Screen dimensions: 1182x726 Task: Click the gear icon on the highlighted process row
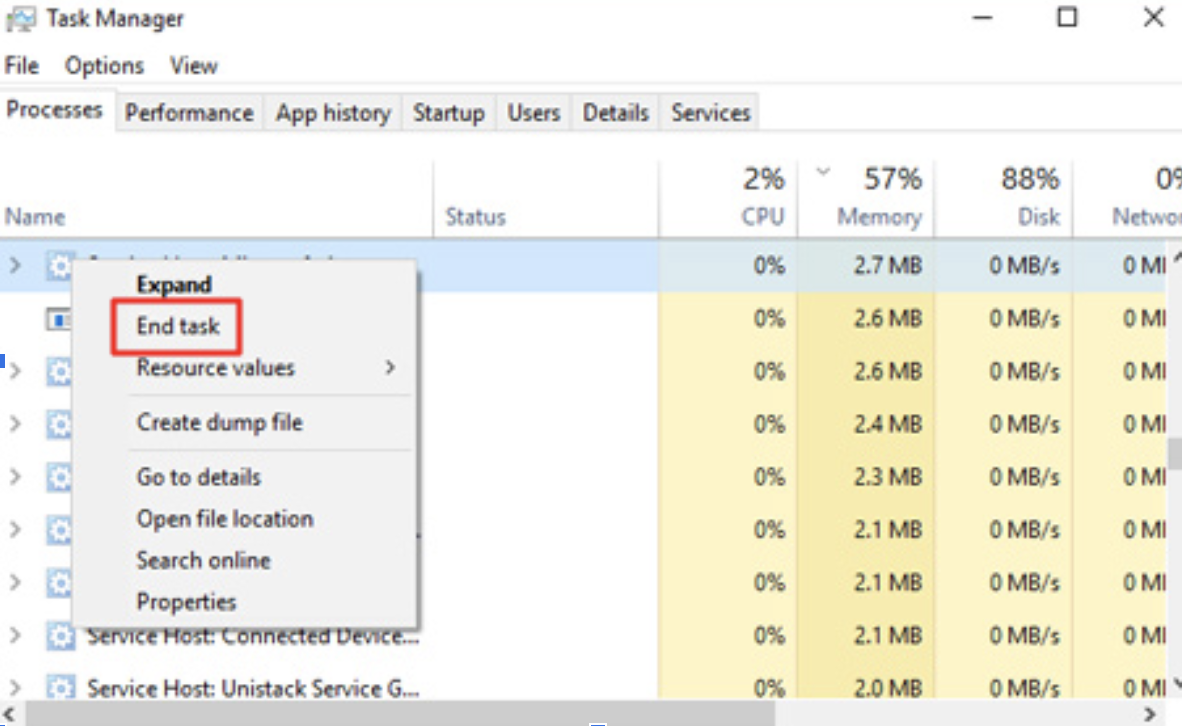[62, 265]
